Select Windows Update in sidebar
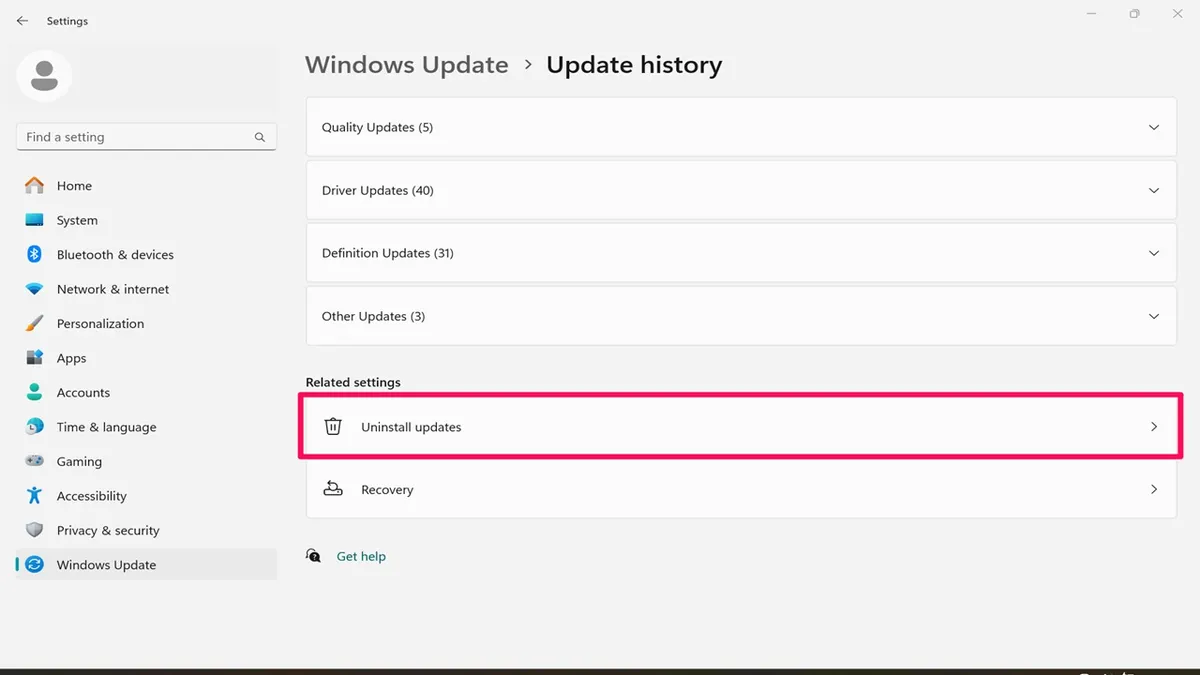This screenshot has height=675, width=1200. point(146,564)
